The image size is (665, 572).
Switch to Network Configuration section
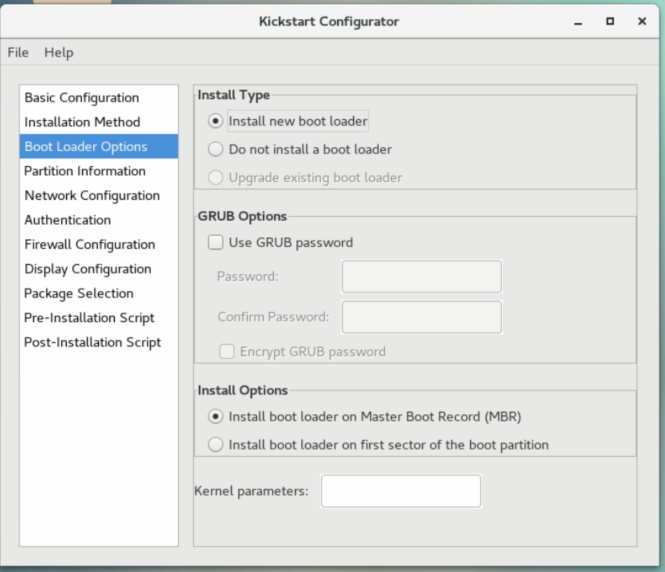point(98,195)
